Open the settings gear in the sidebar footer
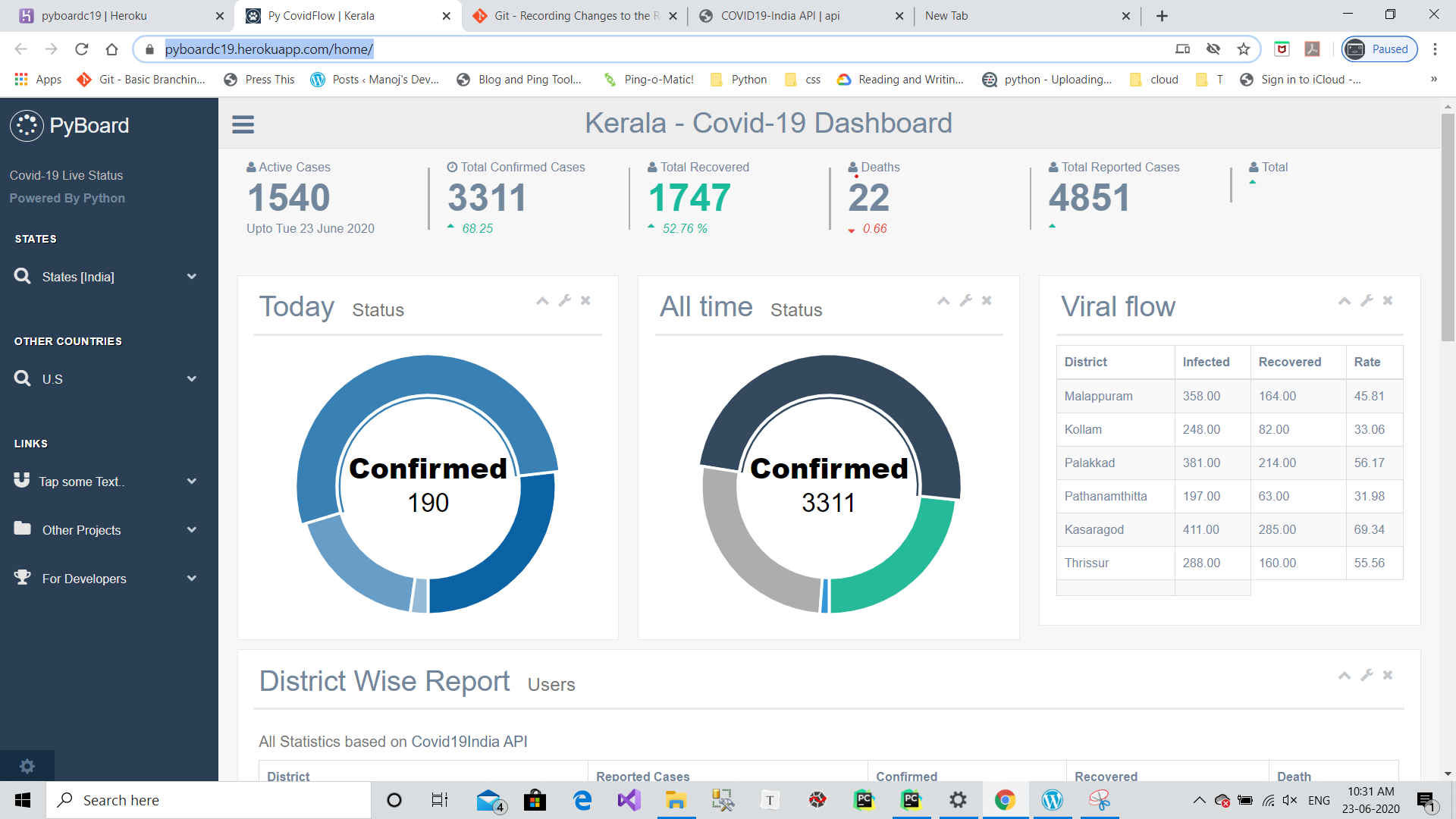This screenshot has width=1456, height=819. click(27, 766)
